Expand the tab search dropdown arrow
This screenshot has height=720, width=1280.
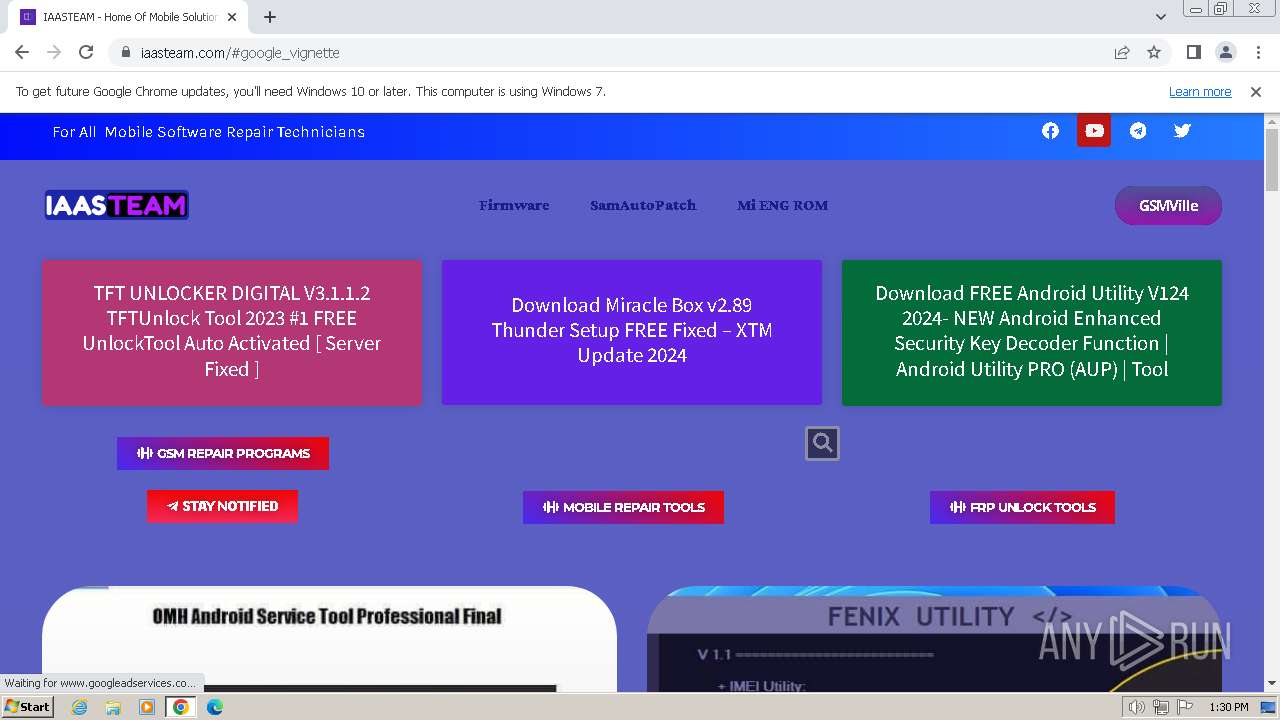pos(1161,17)
